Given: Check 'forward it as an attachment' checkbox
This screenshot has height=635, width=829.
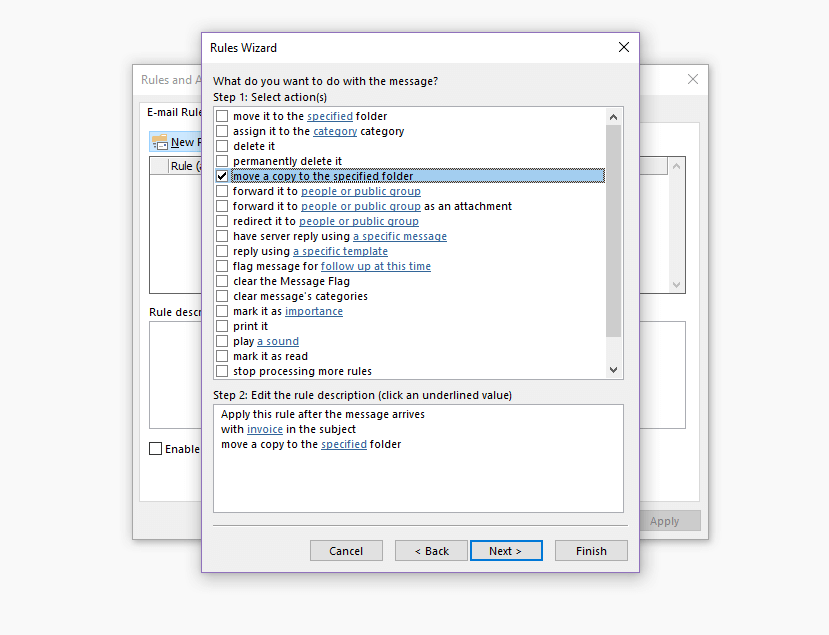Looking at the screenshot, I should pyautogui.click(x=222, y=206).
